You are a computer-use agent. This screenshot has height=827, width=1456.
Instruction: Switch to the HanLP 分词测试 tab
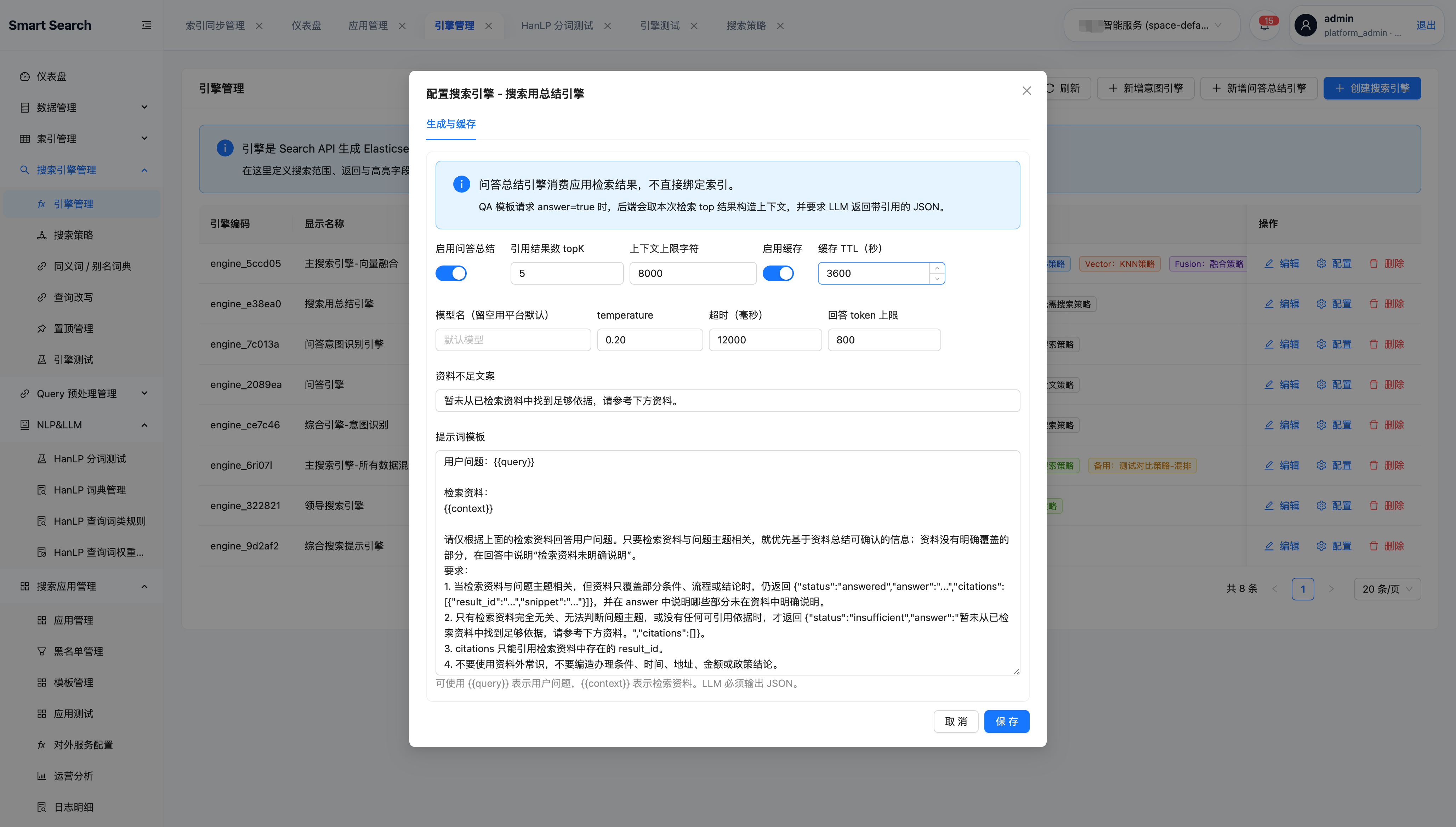pyautogui.click(x=557, y=25)
